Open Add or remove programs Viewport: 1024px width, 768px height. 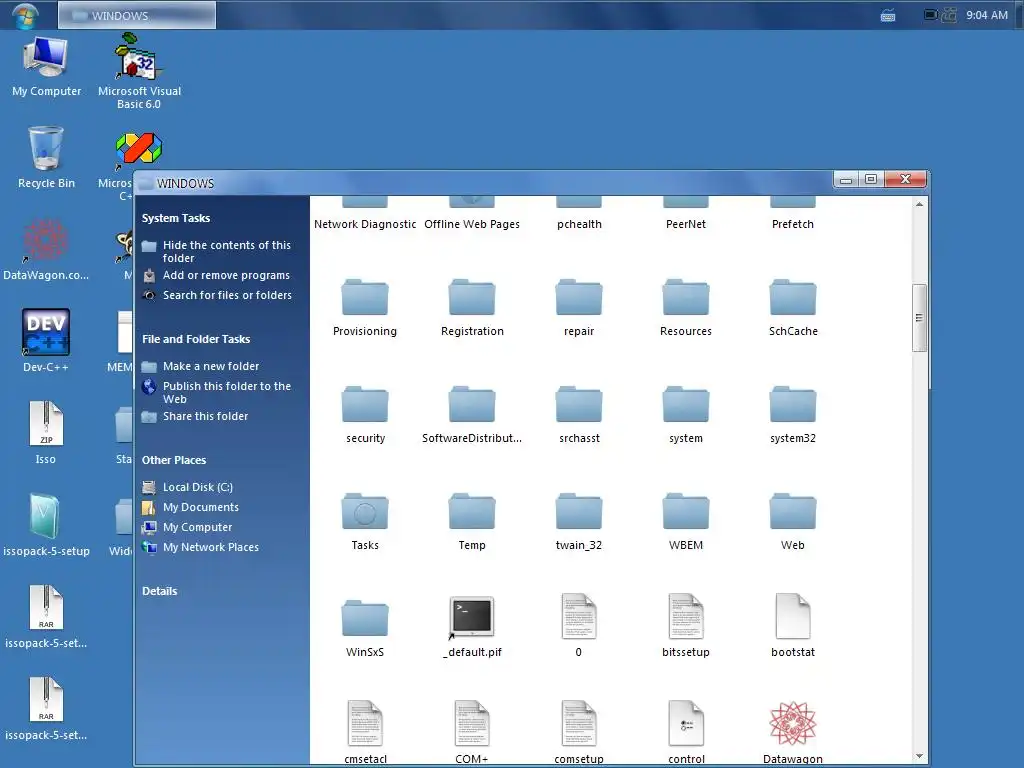(226, 275)
